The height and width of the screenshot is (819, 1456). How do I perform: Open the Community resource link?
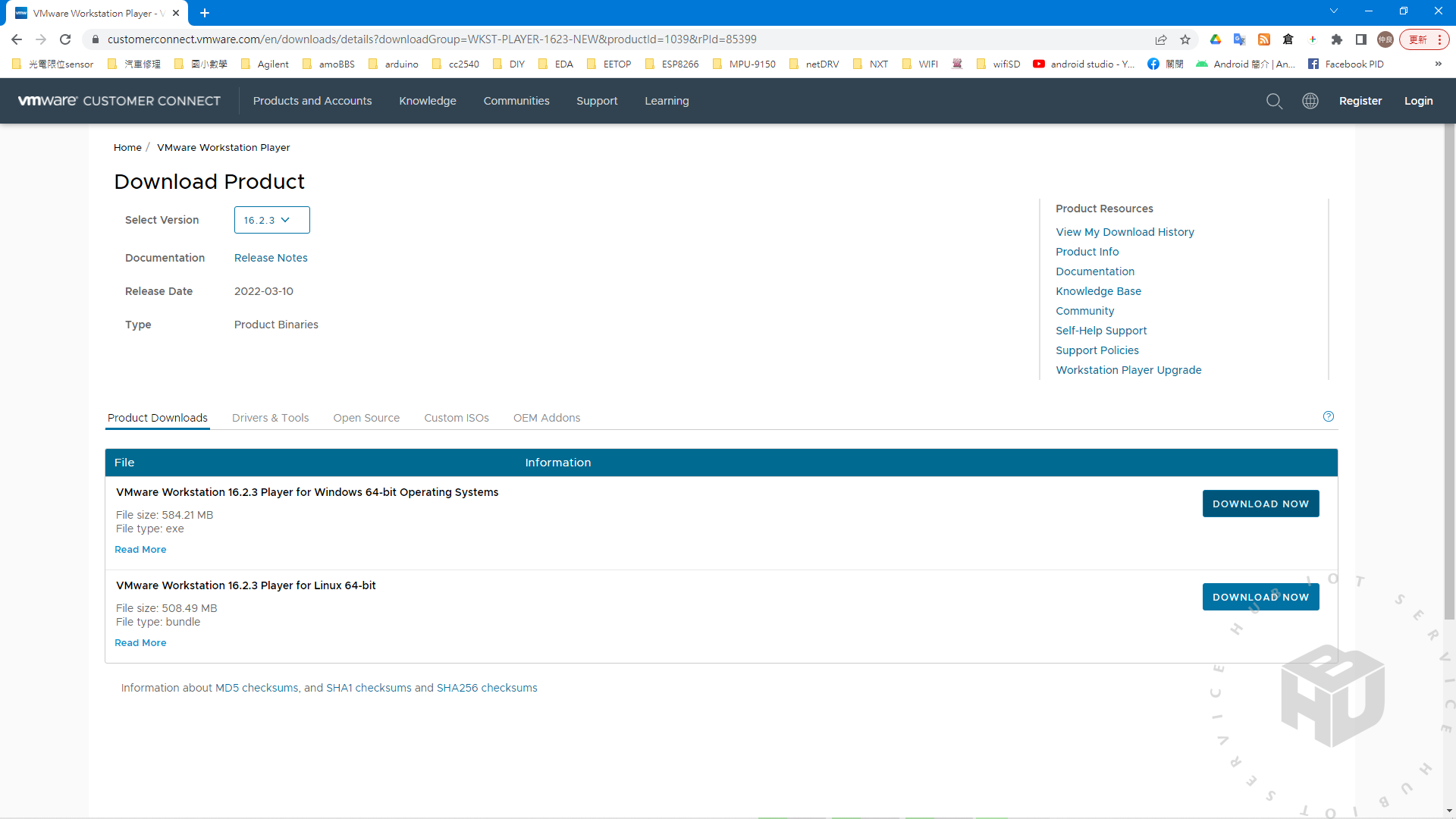click(1084, 311)
